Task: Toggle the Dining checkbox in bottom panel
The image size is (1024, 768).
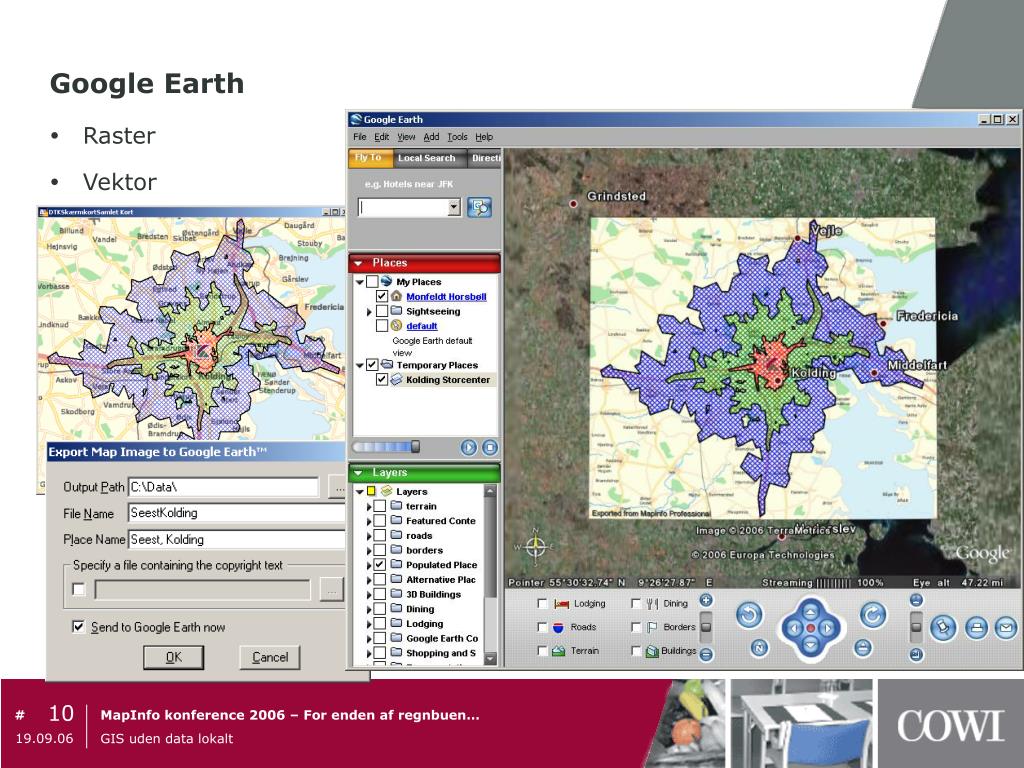Action: [636, 603]
